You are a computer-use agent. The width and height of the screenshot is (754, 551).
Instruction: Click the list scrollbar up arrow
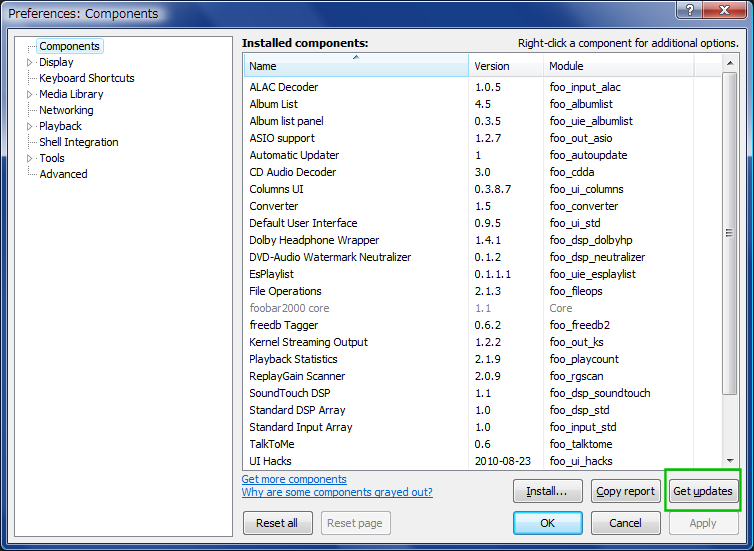730,63
